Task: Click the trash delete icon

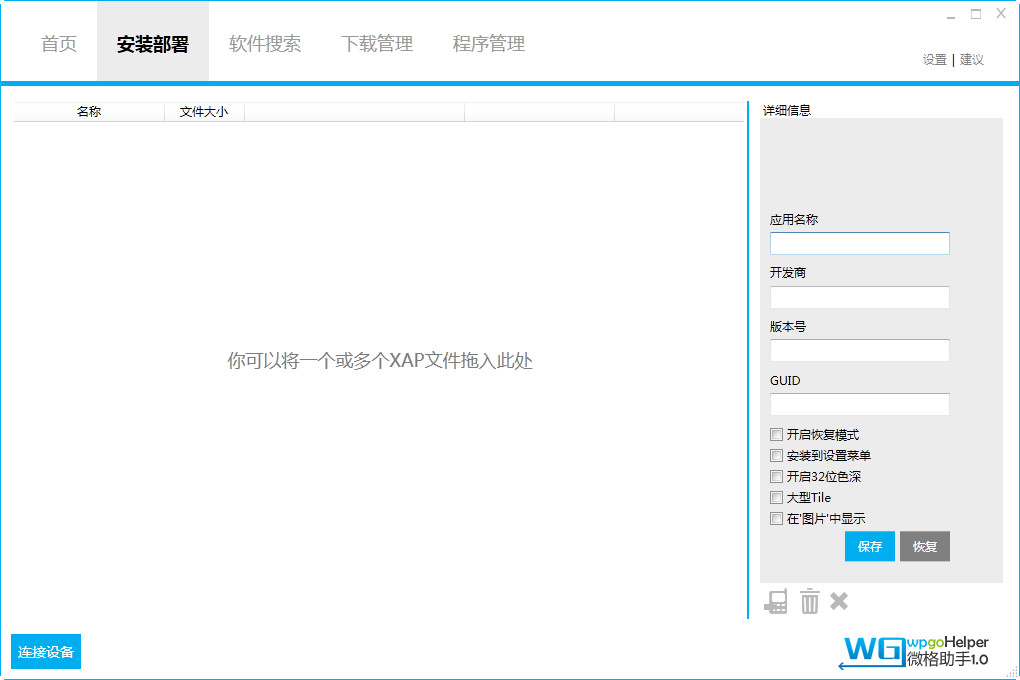Action: [808, 601]
